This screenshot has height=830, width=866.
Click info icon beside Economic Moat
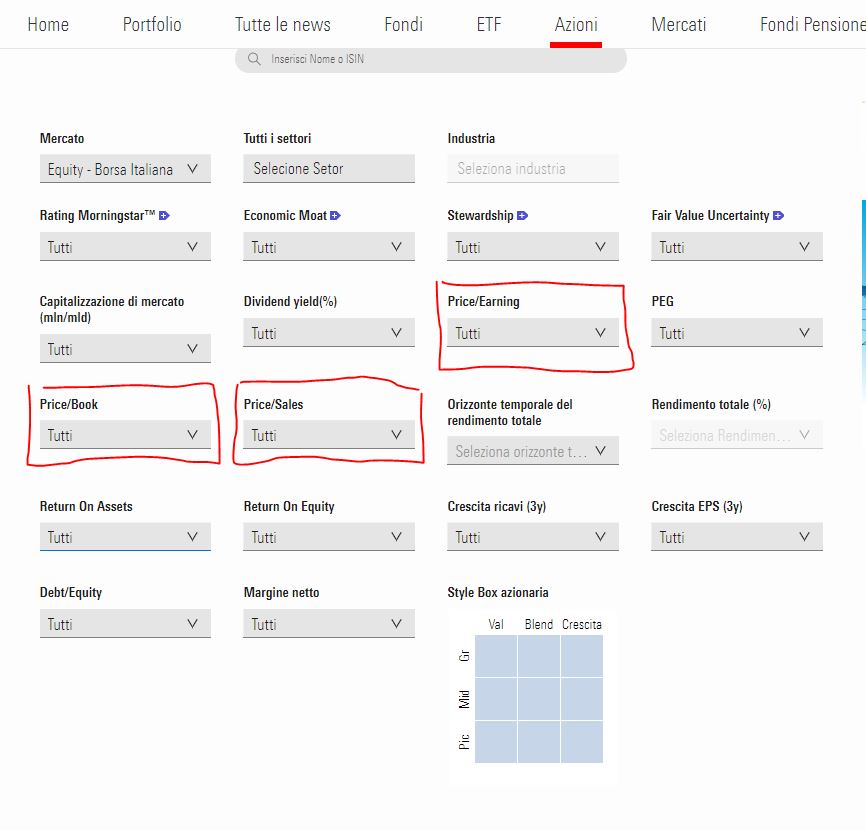click(x=335, y=216)
